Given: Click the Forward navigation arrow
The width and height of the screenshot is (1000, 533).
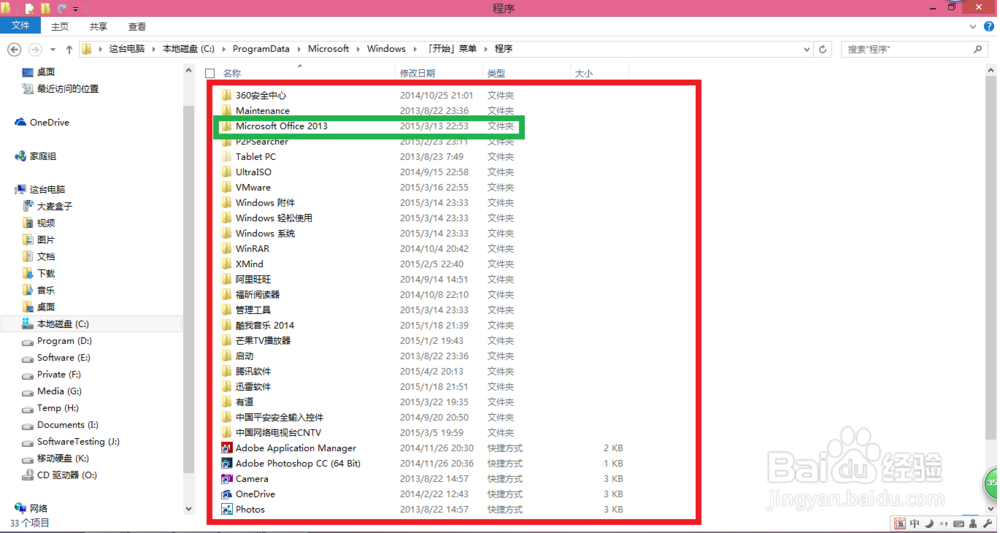Looking at the screenshot, I should [35, 49].
